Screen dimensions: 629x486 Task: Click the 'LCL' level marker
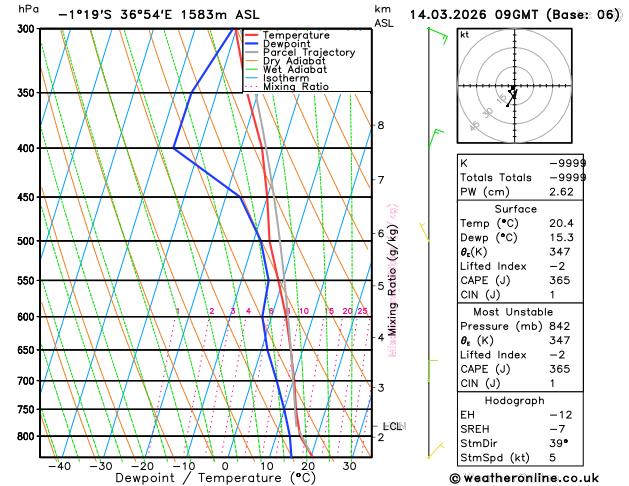pyautogui.click(x=393, y=426)
